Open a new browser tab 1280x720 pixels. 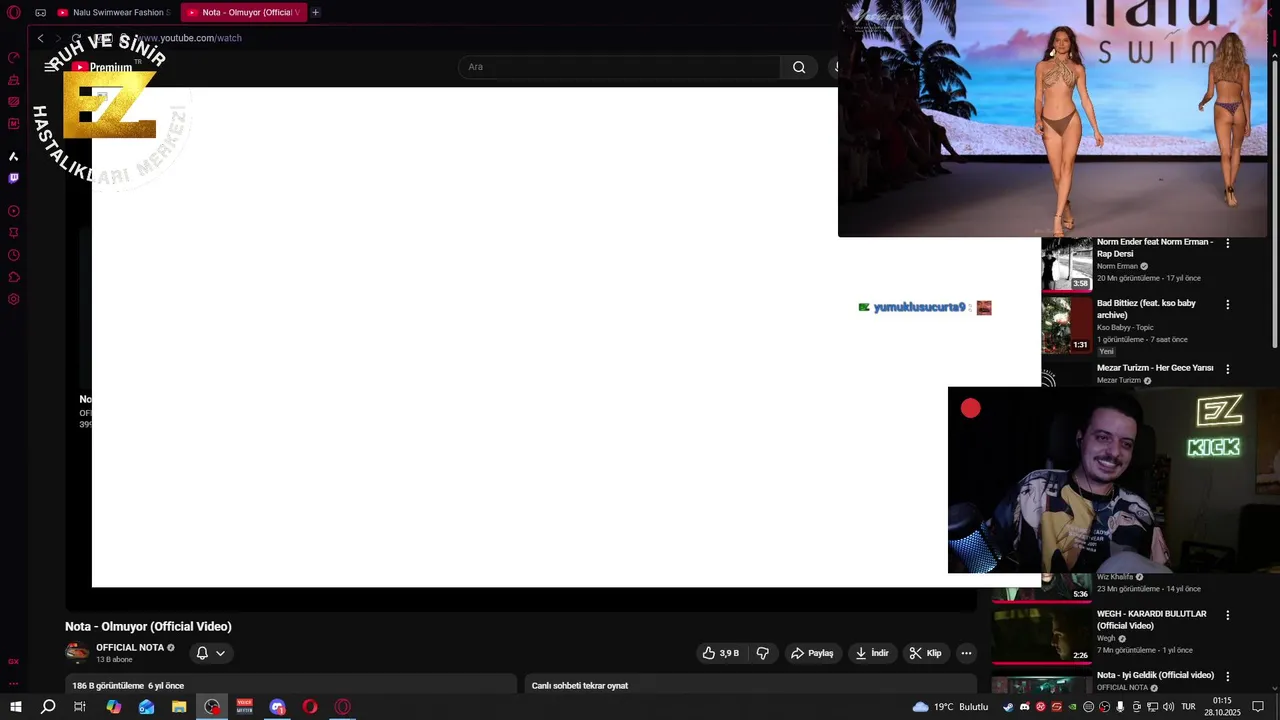(x=316, y=13)
